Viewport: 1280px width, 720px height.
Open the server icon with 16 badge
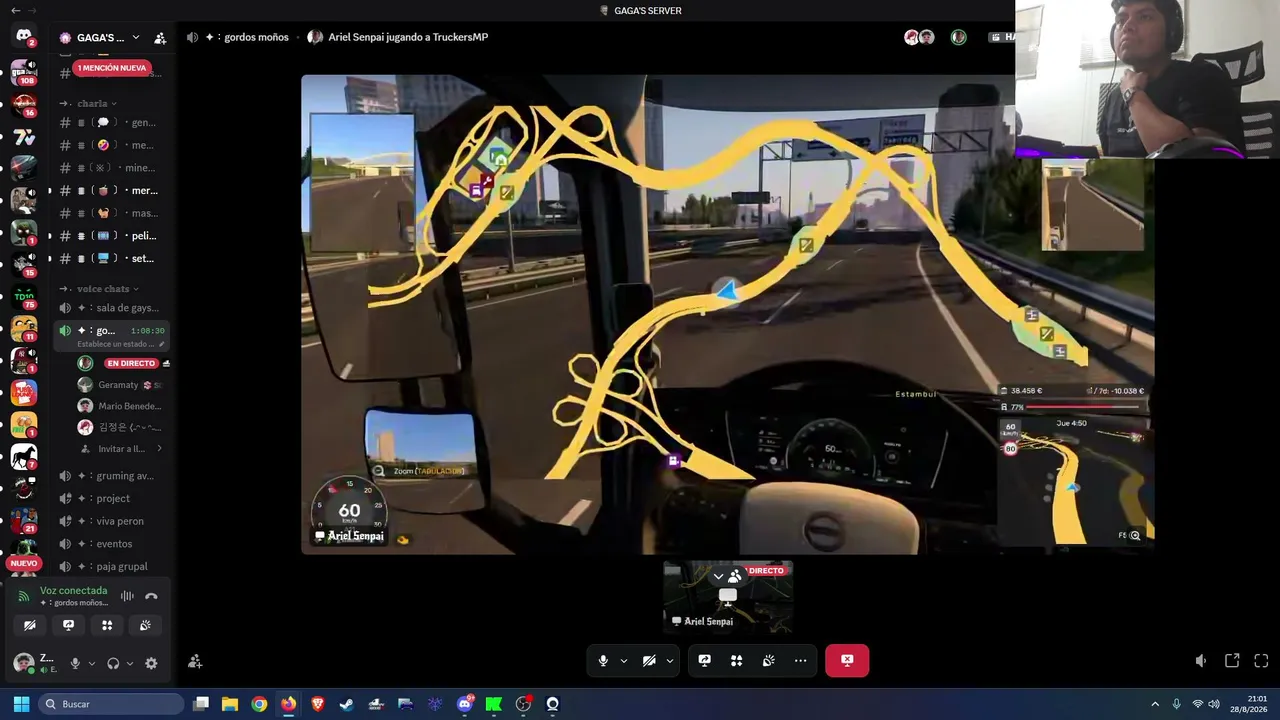24,104
